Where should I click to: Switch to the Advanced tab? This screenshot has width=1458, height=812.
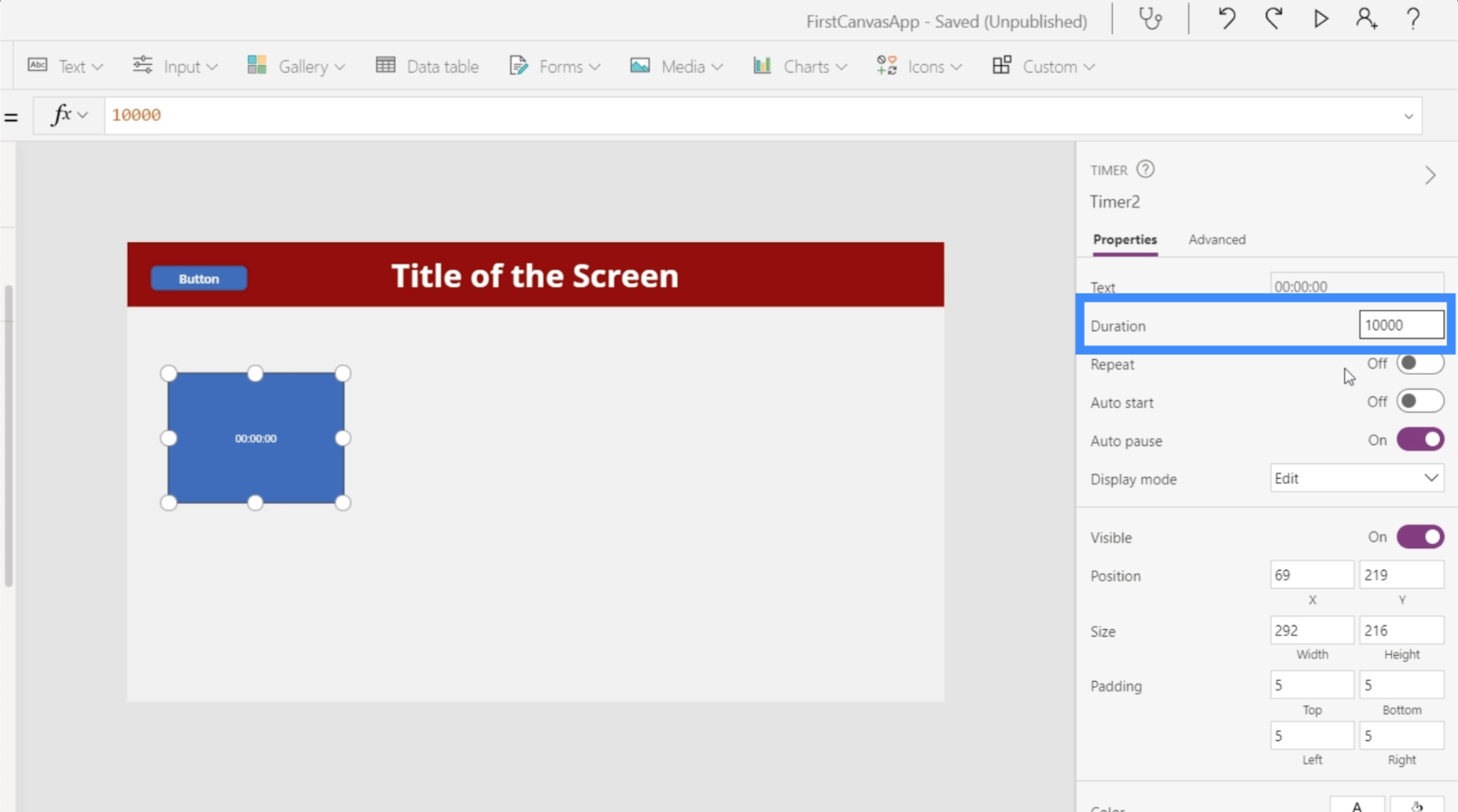(x=1217, y=239)
